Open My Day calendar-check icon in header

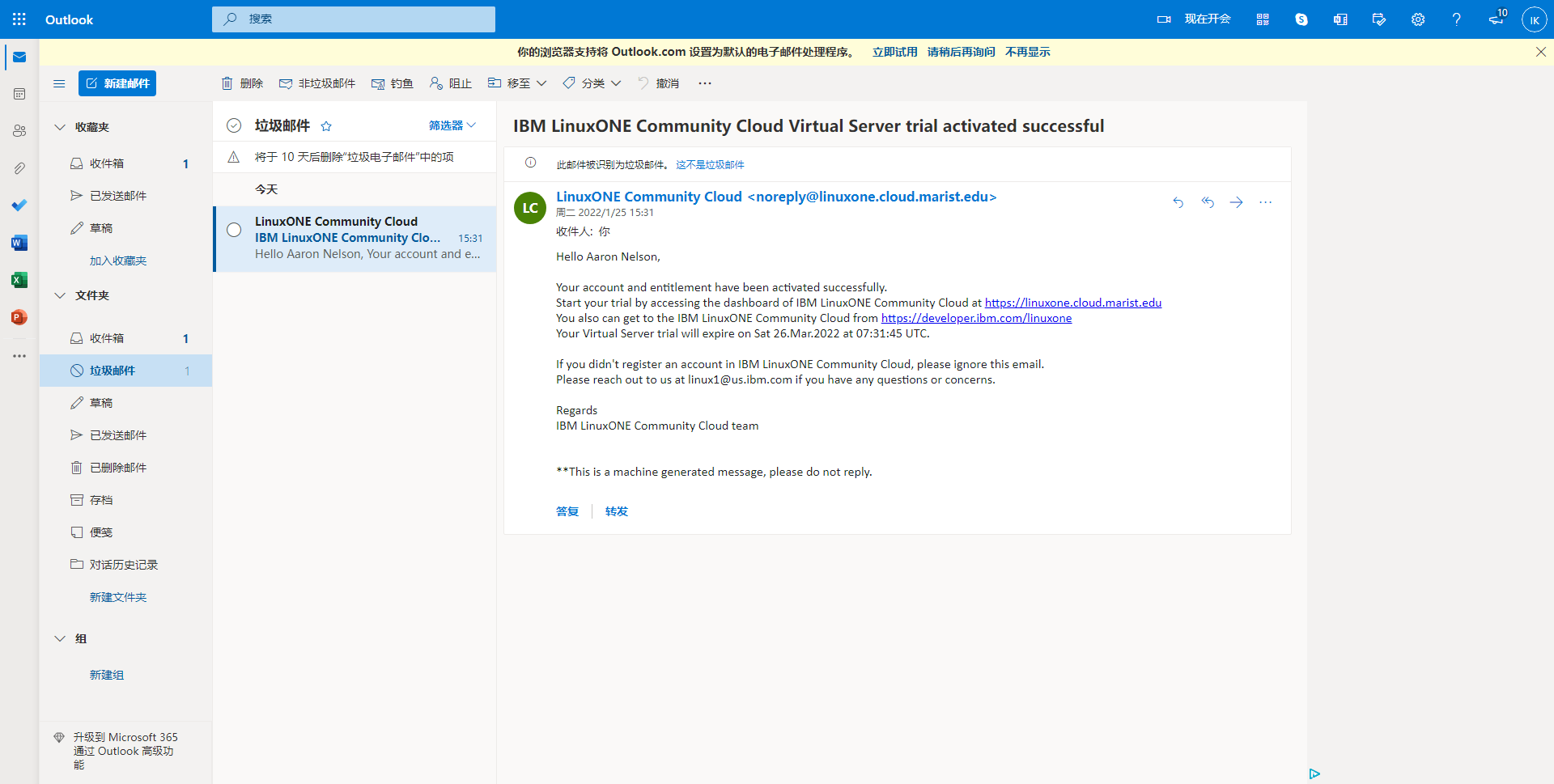(1379, 19)
